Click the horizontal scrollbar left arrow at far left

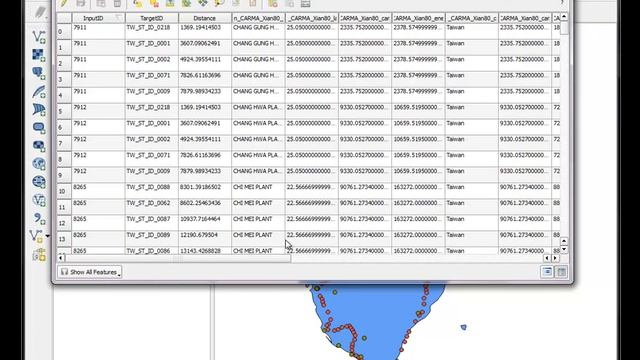pyautogui.click(x=61, y=258)
